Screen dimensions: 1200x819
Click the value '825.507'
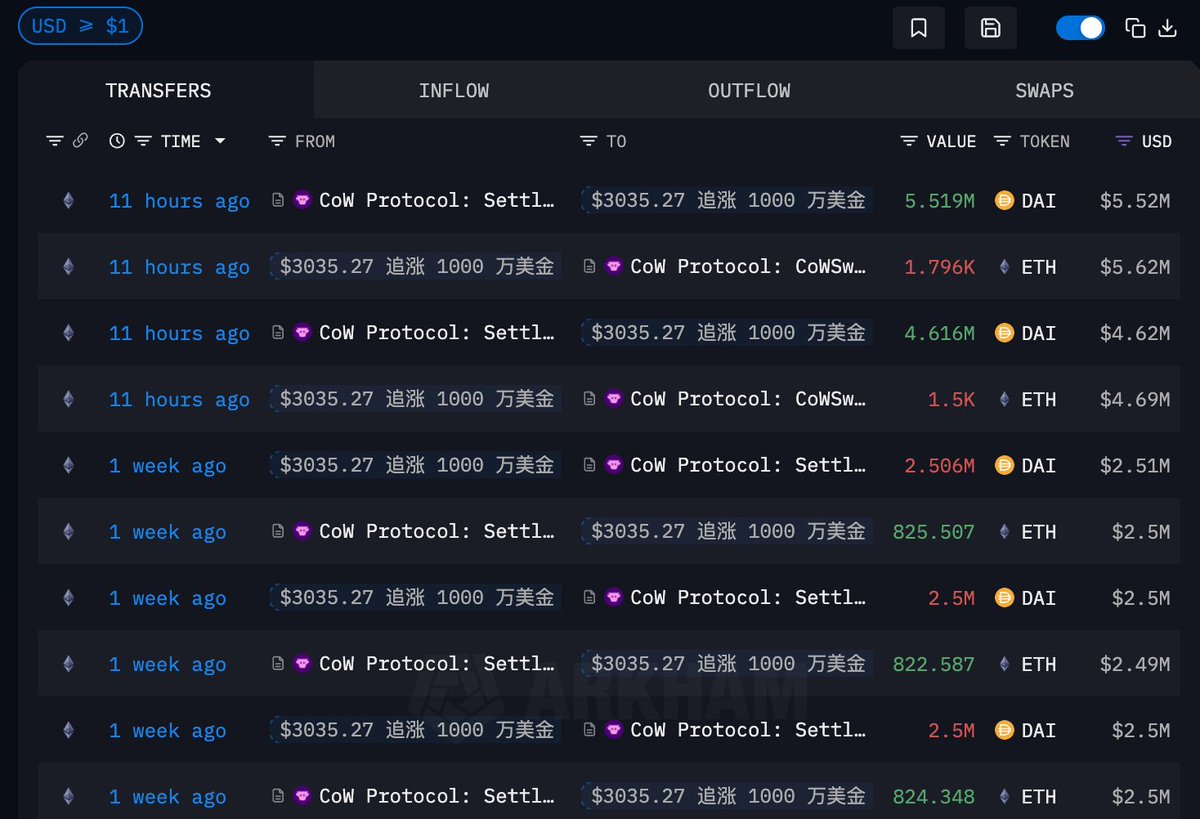pos(934,532)
